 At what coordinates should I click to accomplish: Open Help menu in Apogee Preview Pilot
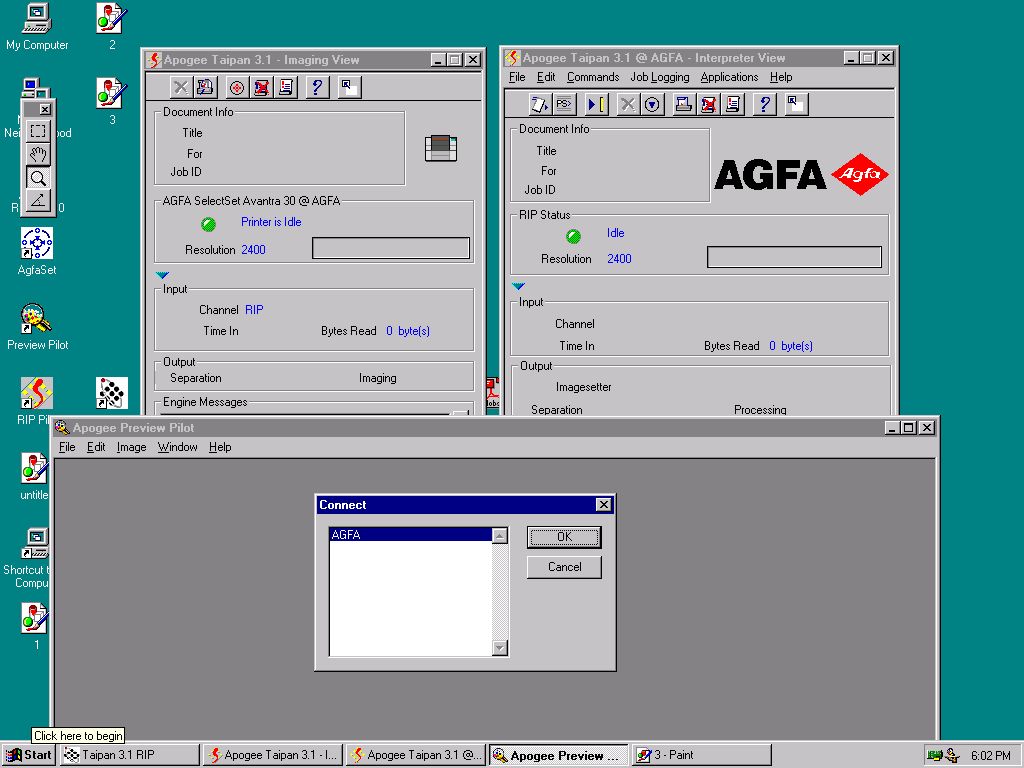220,447
